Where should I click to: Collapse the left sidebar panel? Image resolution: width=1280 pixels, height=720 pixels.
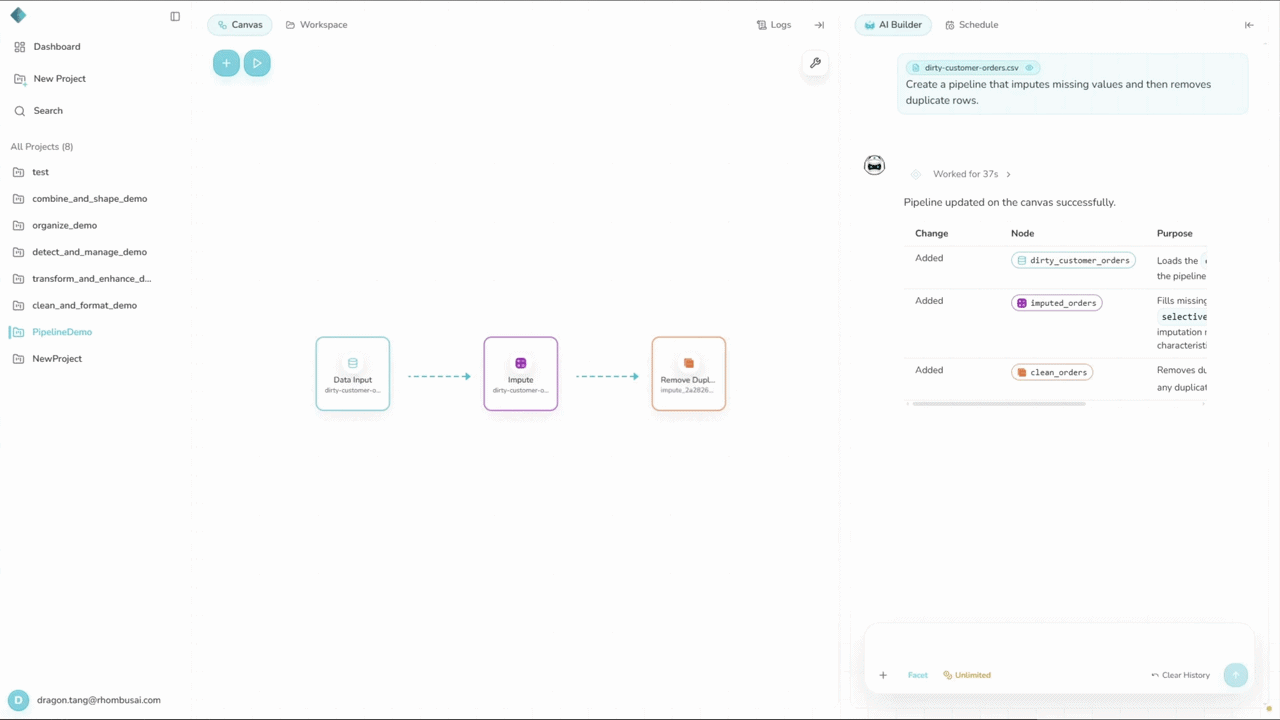pos(175,16)
